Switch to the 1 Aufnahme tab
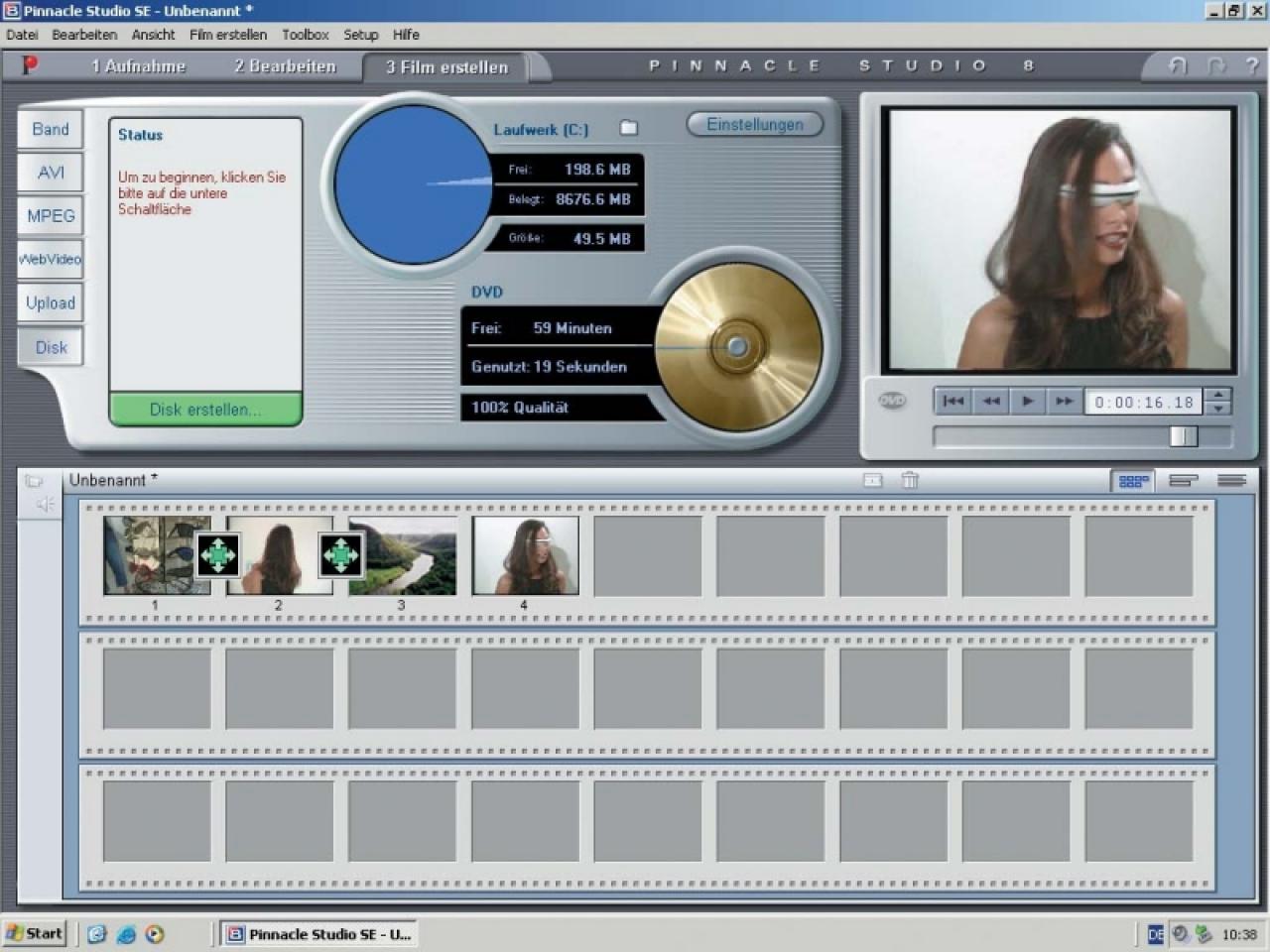Screen dimensions: 1270x952 [138, 66]
